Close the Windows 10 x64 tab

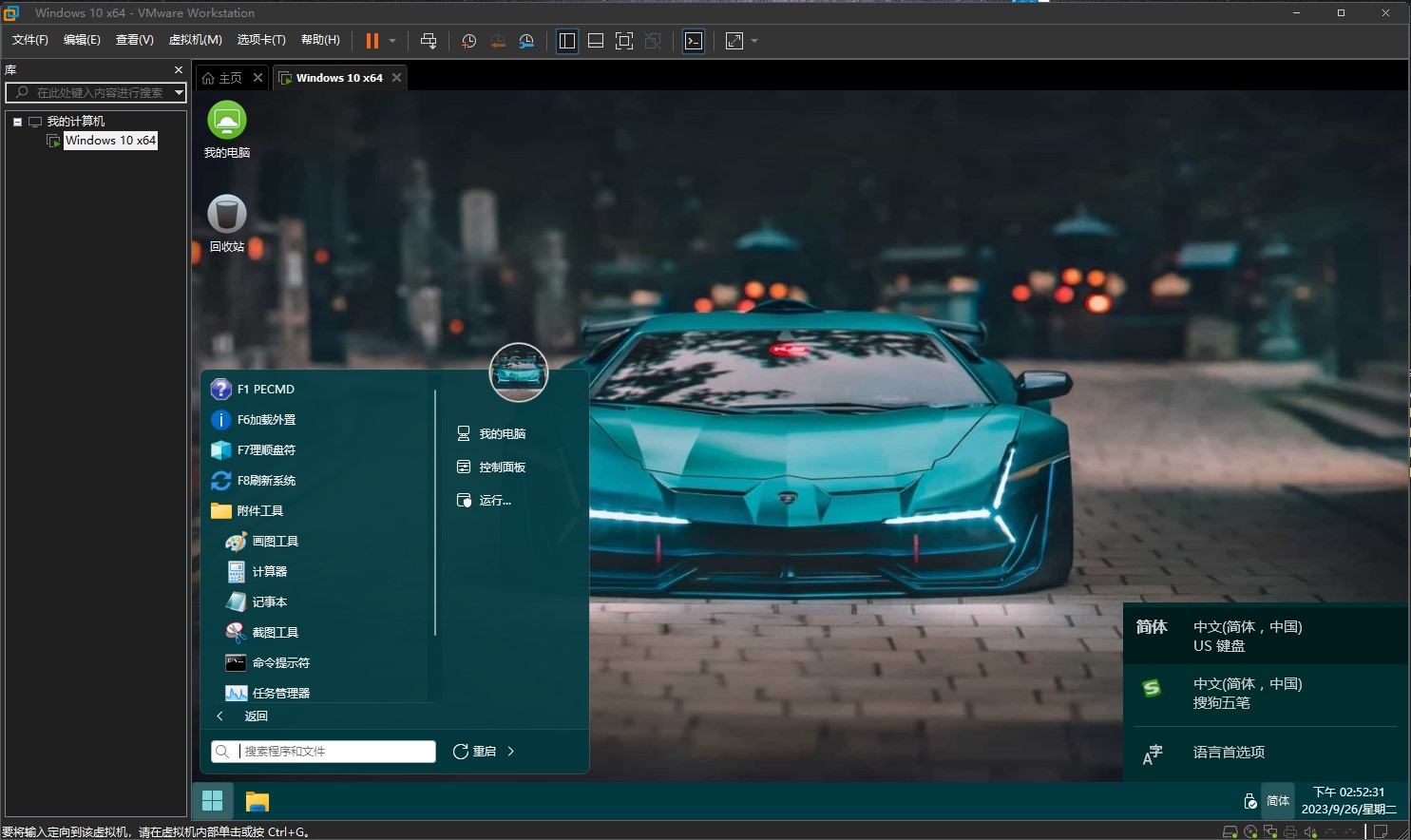(x=396, y=78)
